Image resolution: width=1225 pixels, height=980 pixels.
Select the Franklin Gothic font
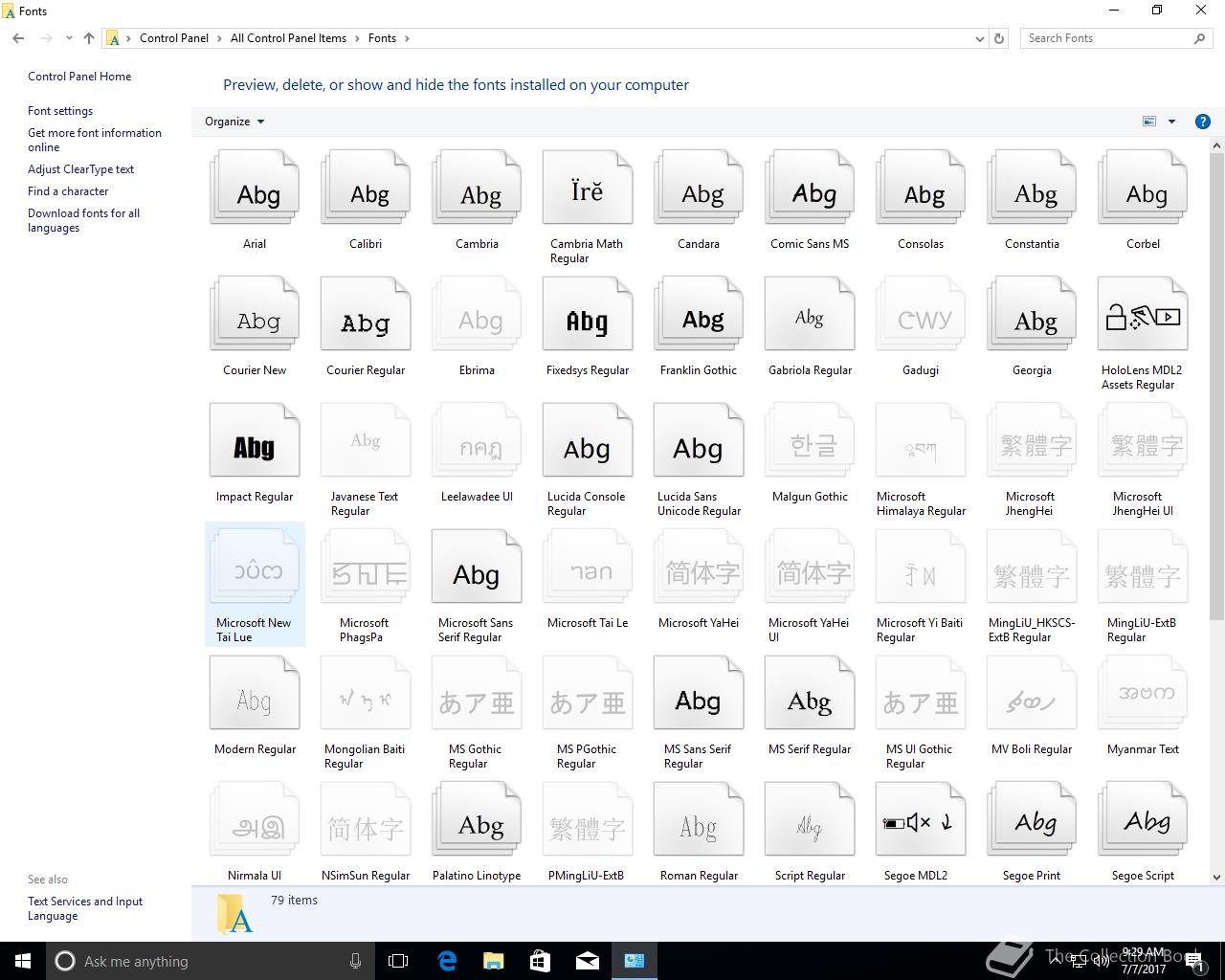(x=699, y=325)
